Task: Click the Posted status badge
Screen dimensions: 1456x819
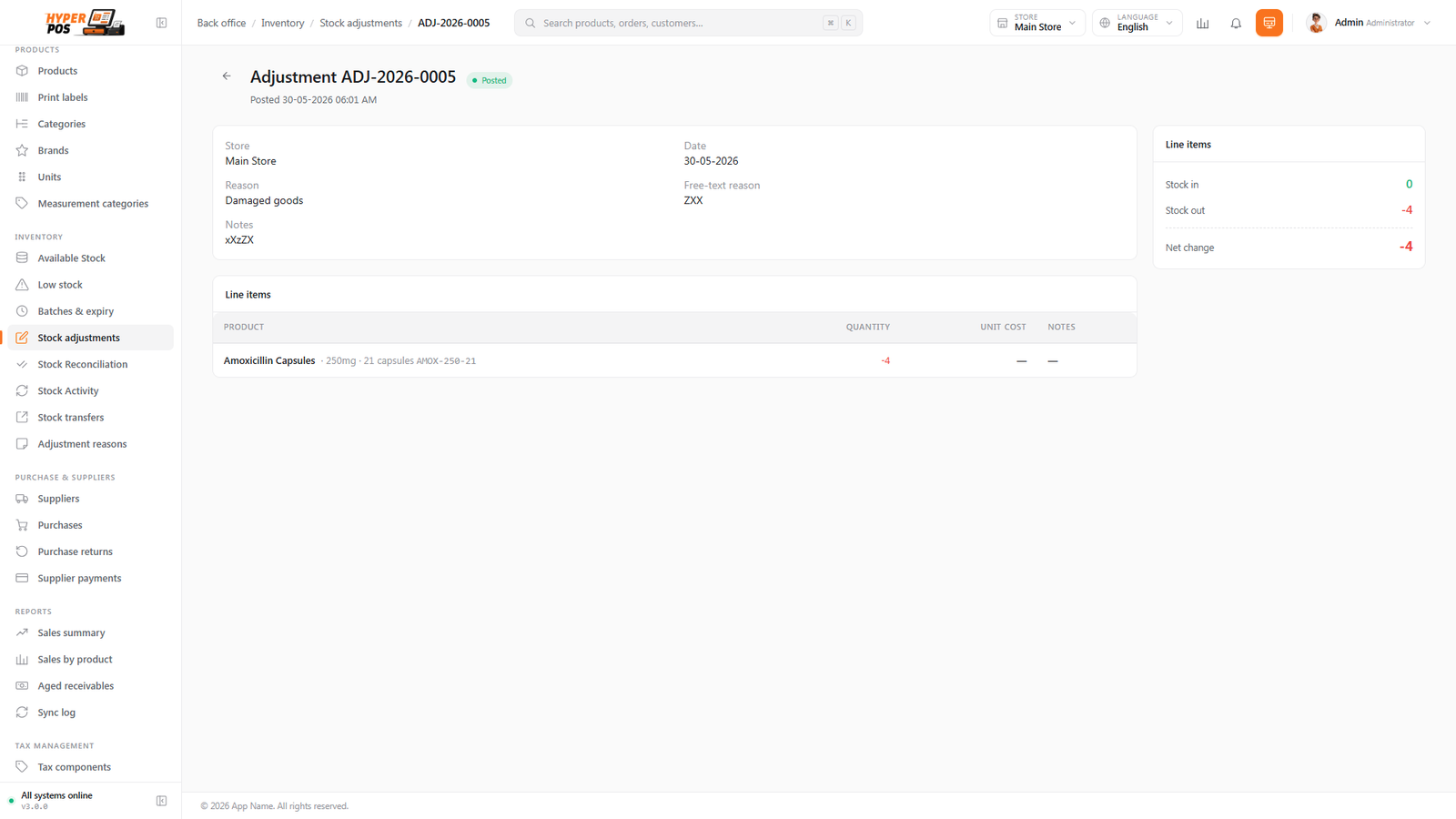Action: (490, 80)
